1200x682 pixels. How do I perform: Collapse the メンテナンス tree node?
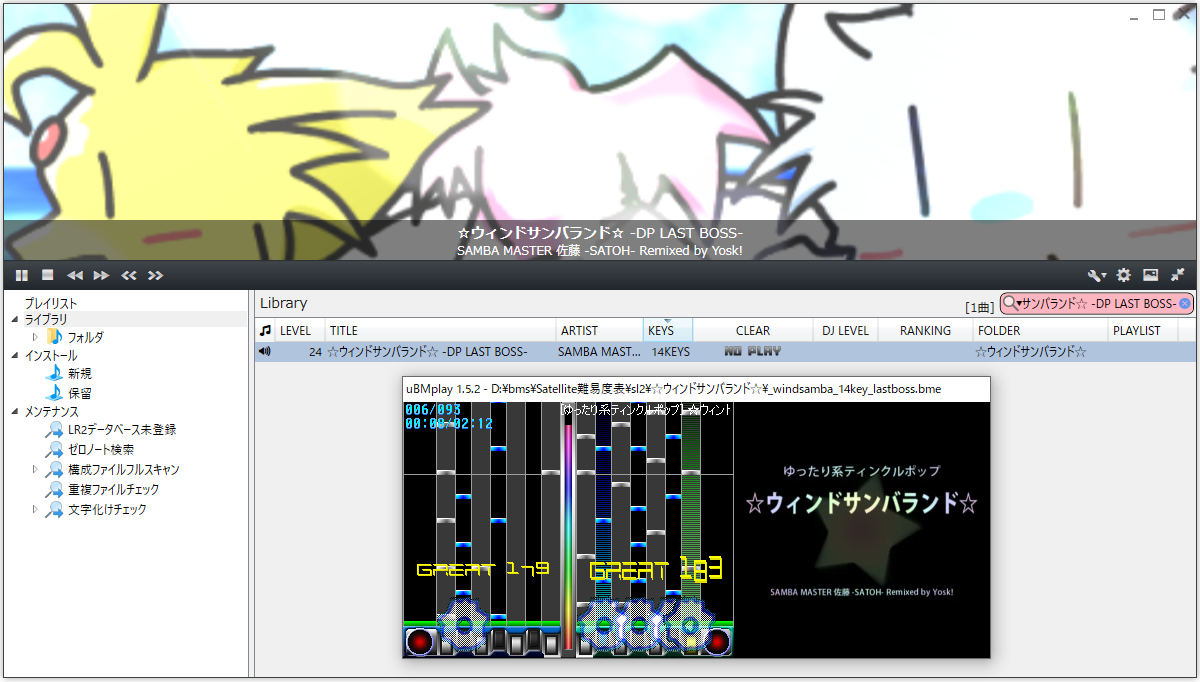tap(15, 411)
